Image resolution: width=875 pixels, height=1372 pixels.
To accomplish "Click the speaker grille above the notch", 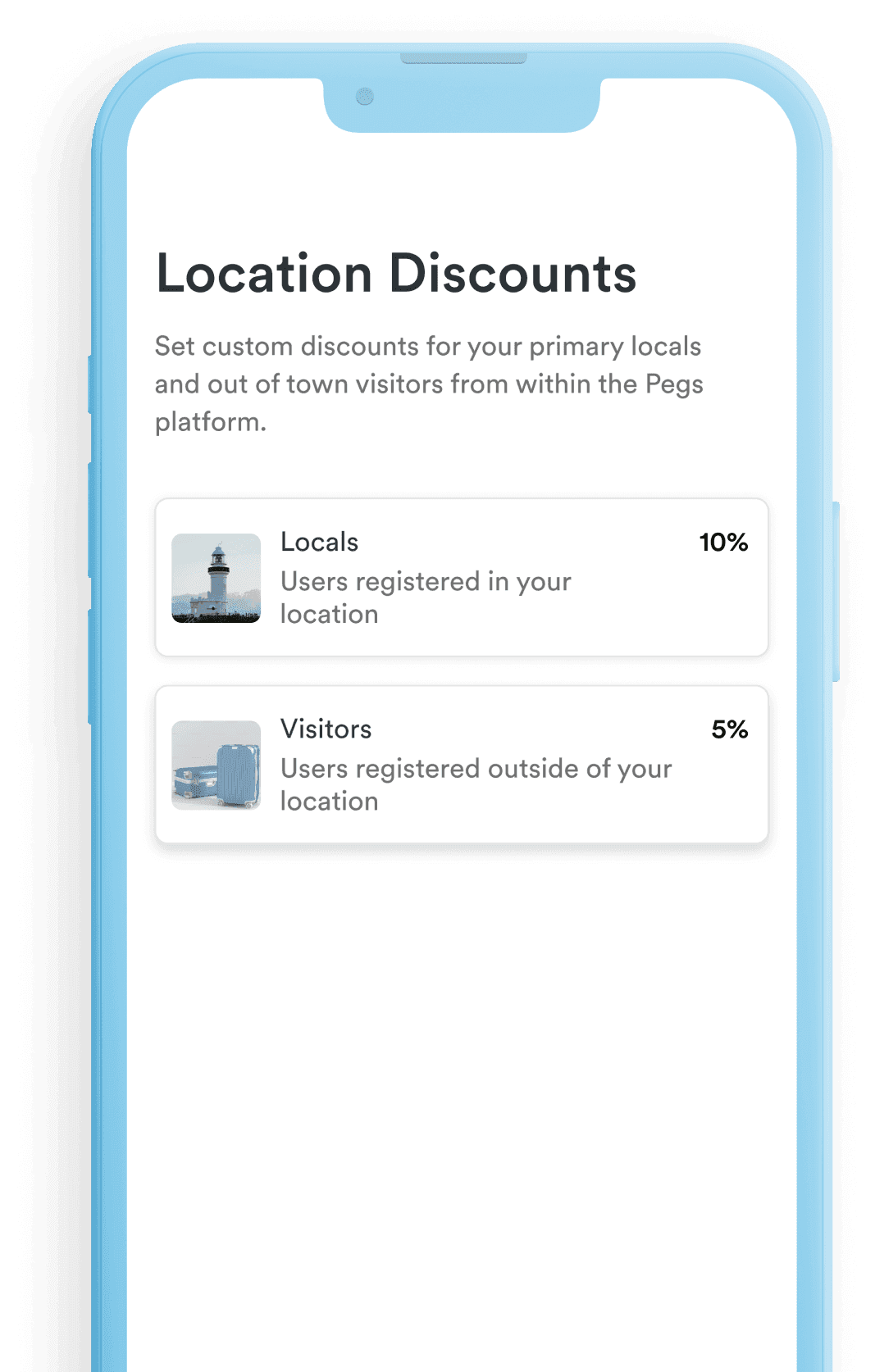I will (463, 58).
